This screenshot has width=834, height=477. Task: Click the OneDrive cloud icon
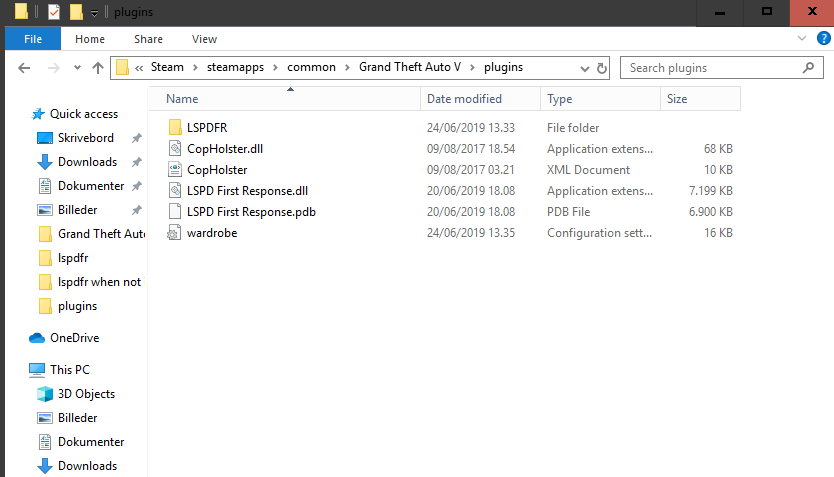tap(37, 338)
